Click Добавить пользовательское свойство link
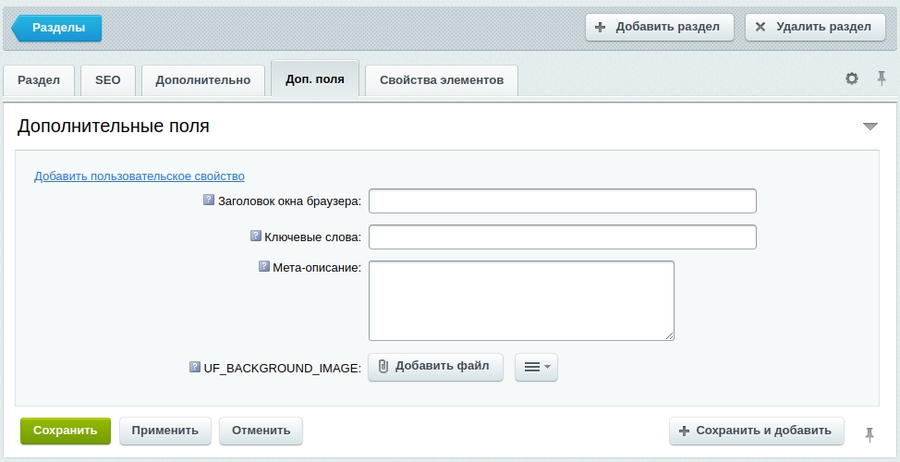900x462 pixels. tap(139, 176)
